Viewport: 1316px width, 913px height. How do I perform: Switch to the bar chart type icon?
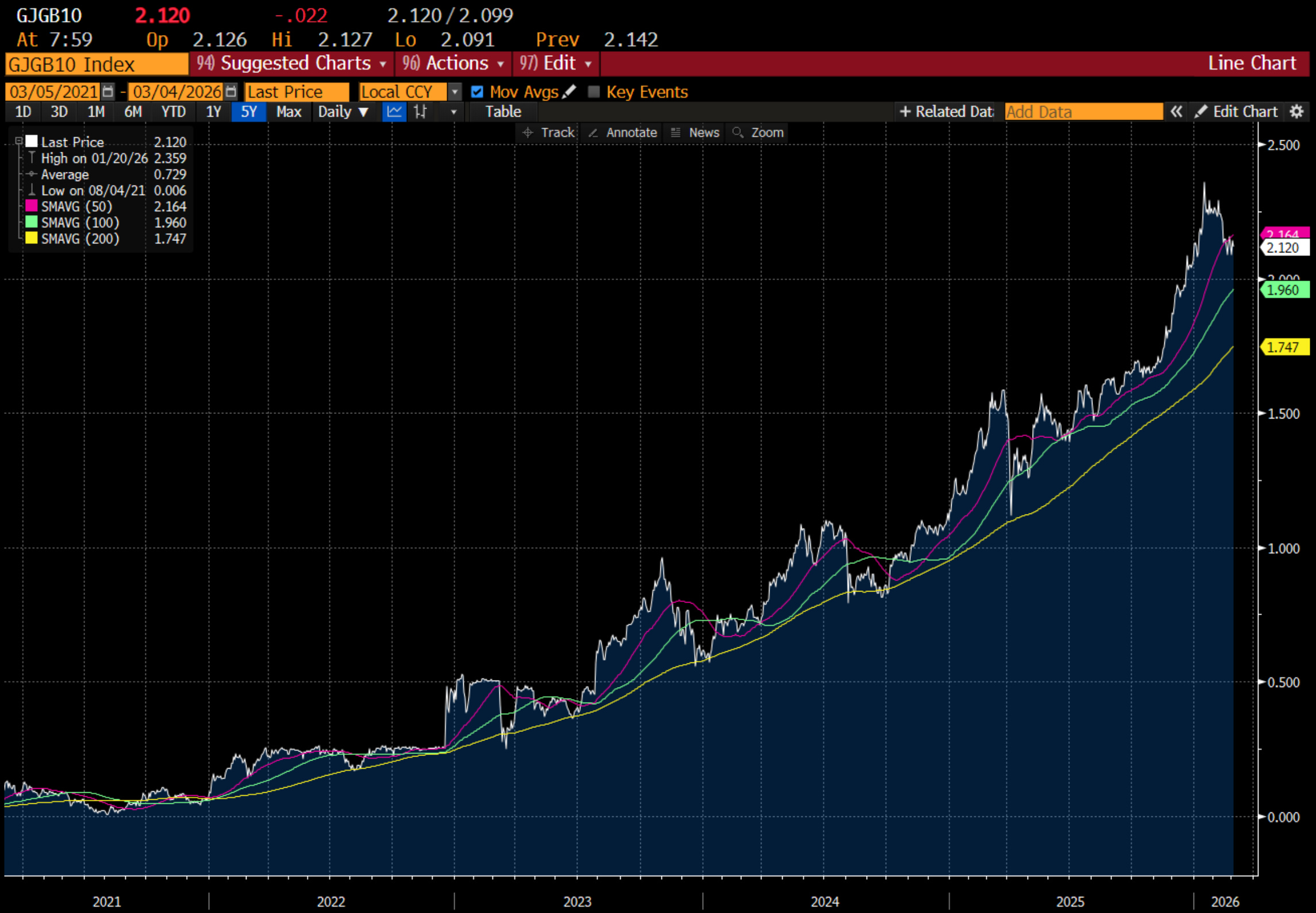[421, 112]
